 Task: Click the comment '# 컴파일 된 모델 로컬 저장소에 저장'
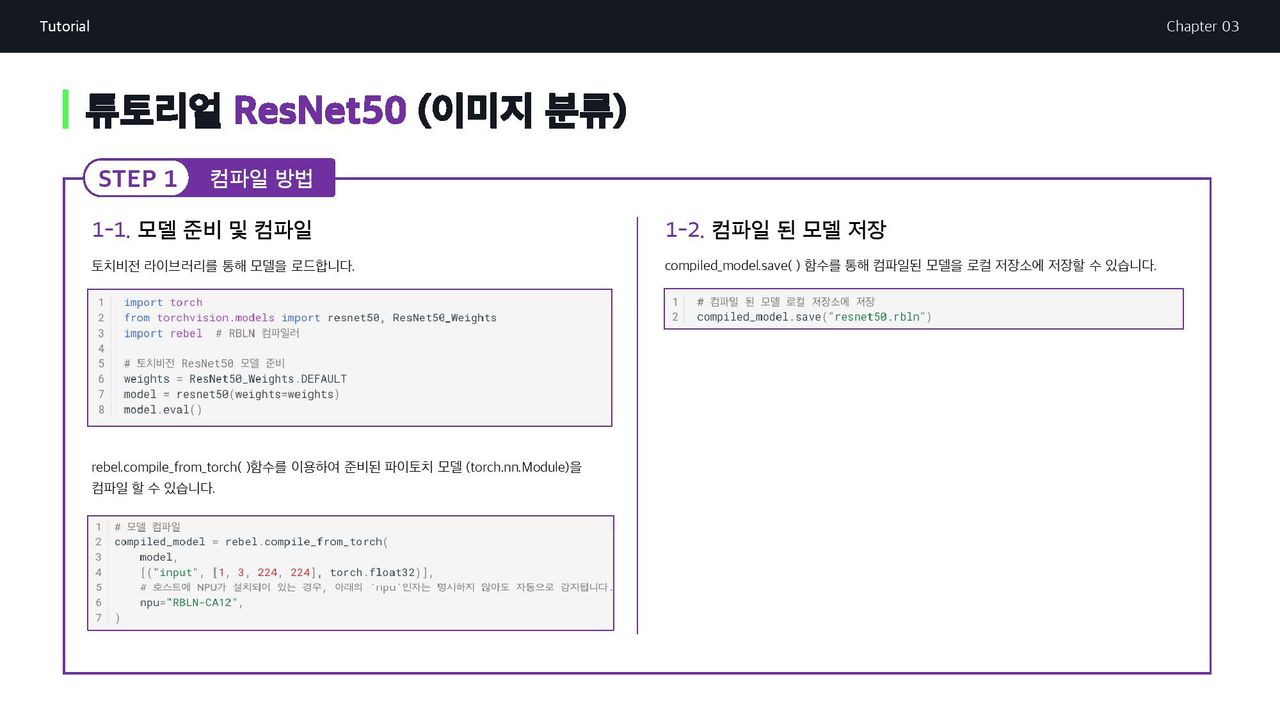pos(785,302)
